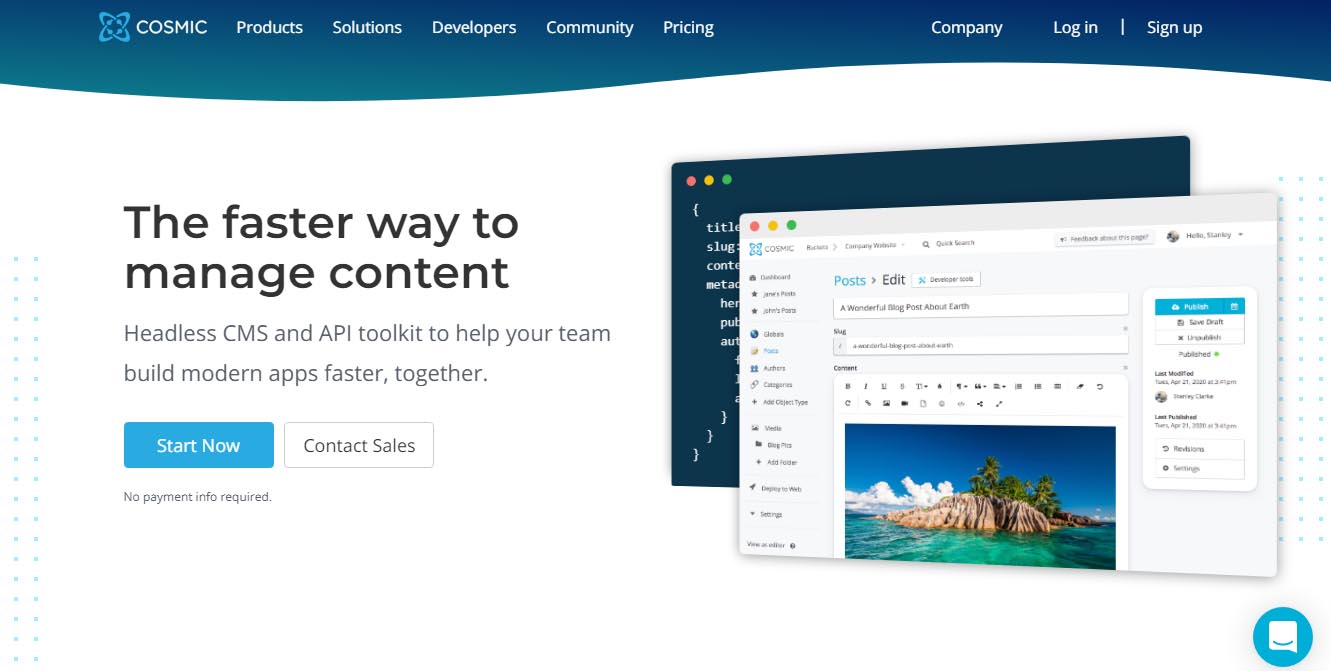
Task: Click the Save Draft button
Action: point(1200,322)
